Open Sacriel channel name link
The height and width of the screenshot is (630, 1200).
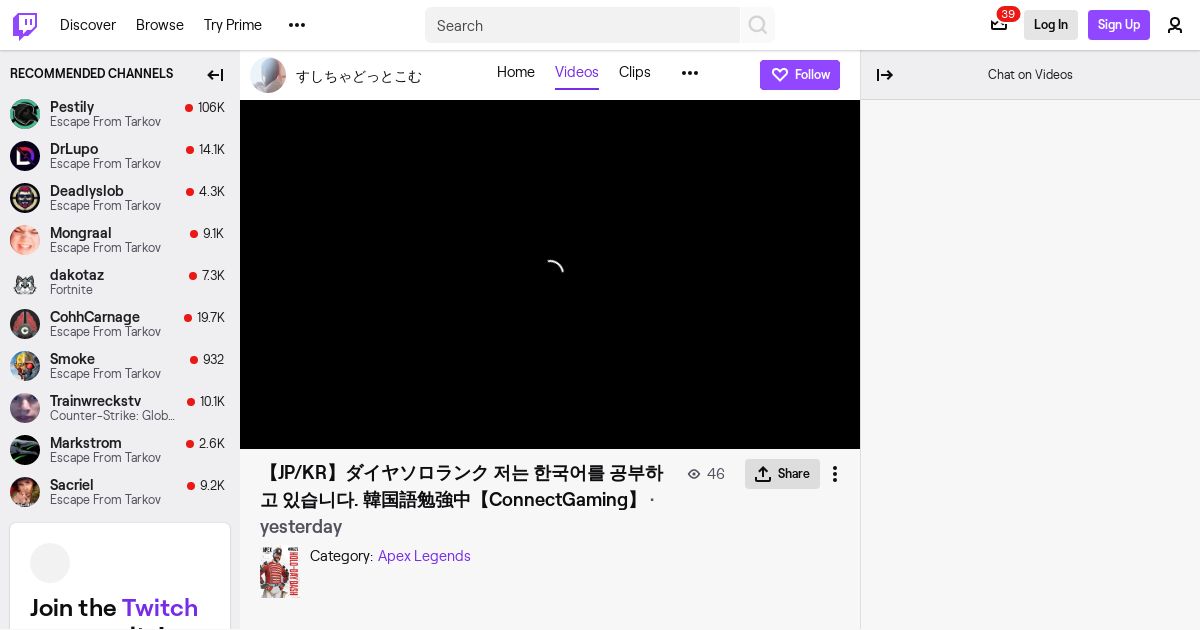[72, 485]
